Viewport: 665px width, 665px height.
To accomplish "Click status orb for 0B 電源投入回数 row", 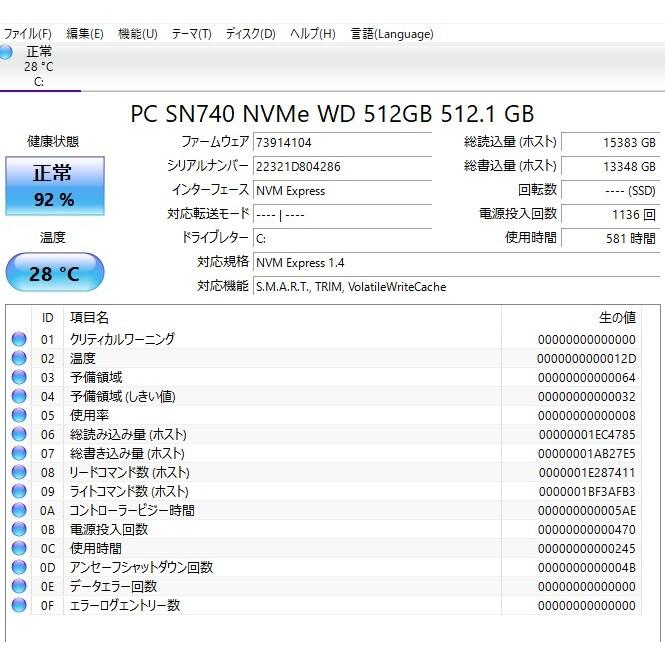I will (19, 529).
